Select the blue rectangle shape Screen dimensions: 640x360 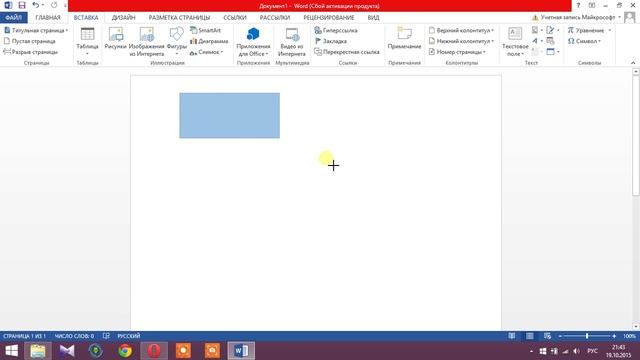click(229, 116)
